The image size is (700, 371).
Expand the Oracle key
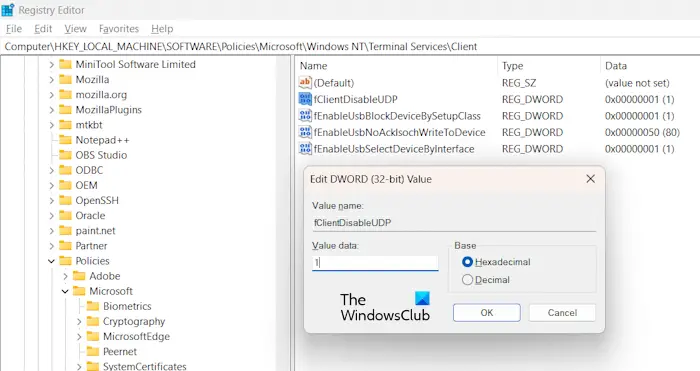click(51, 216)
